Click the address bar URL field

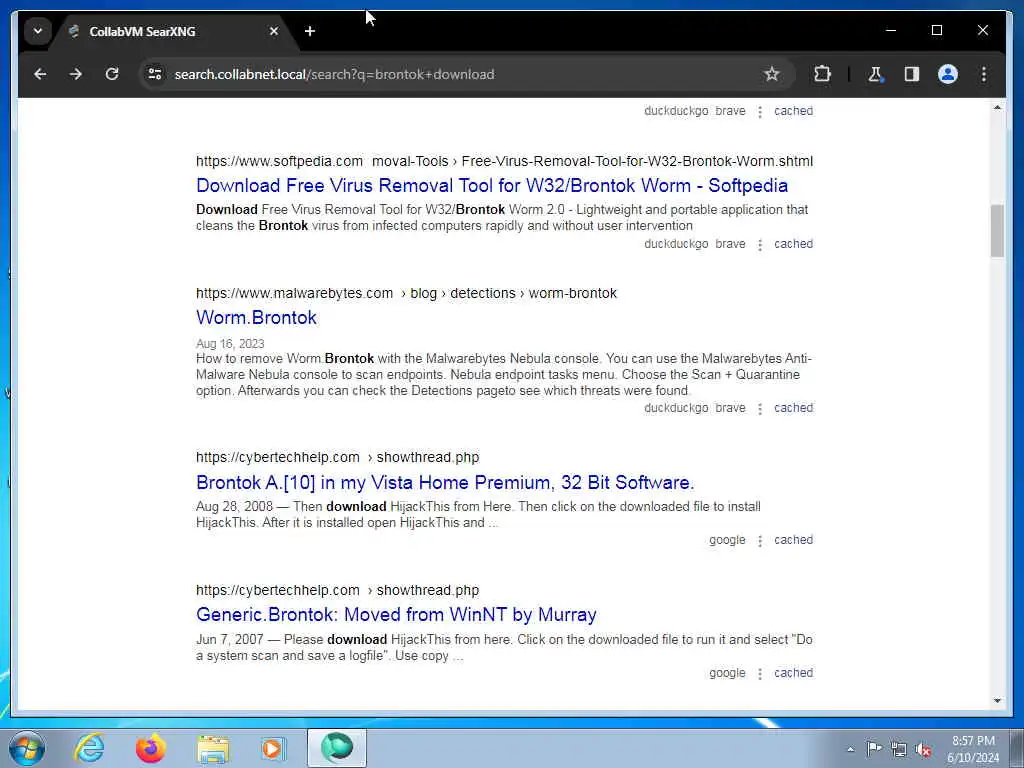pos(457,74)
